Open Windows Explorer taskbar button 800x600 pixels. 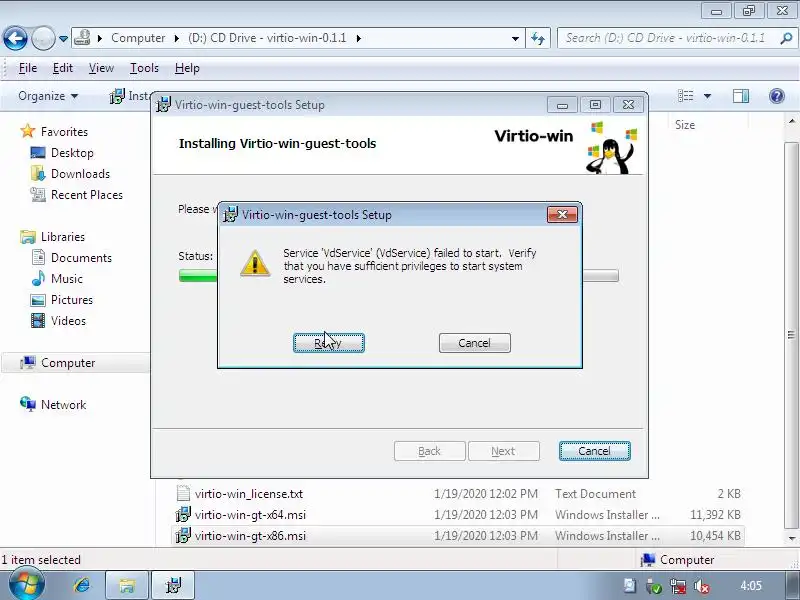[x=127, y=585]
